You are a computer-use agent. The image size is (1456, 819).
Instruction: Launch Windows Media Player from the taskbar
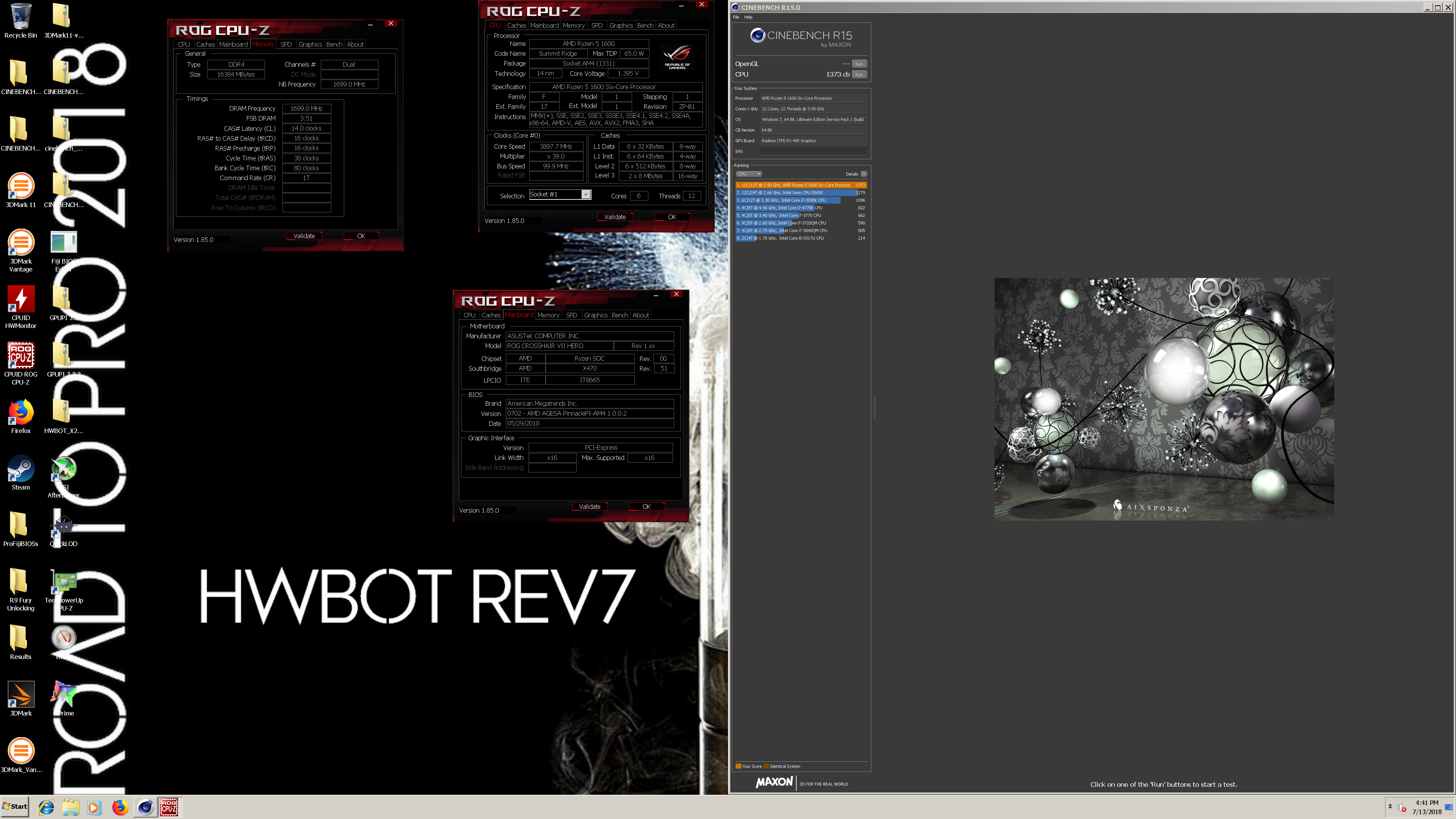94,807
